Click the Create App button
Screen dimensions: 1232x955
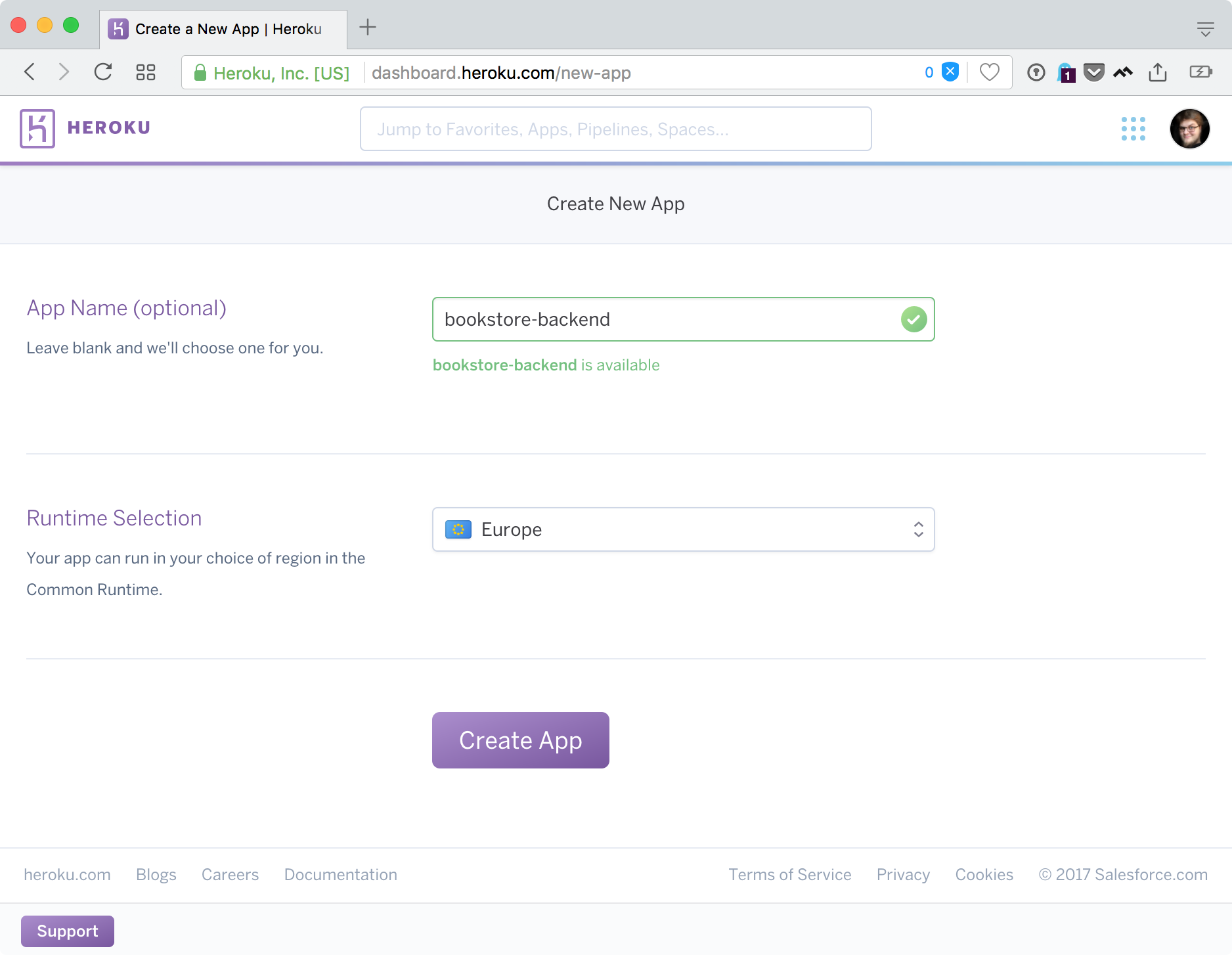click(521, 740)
